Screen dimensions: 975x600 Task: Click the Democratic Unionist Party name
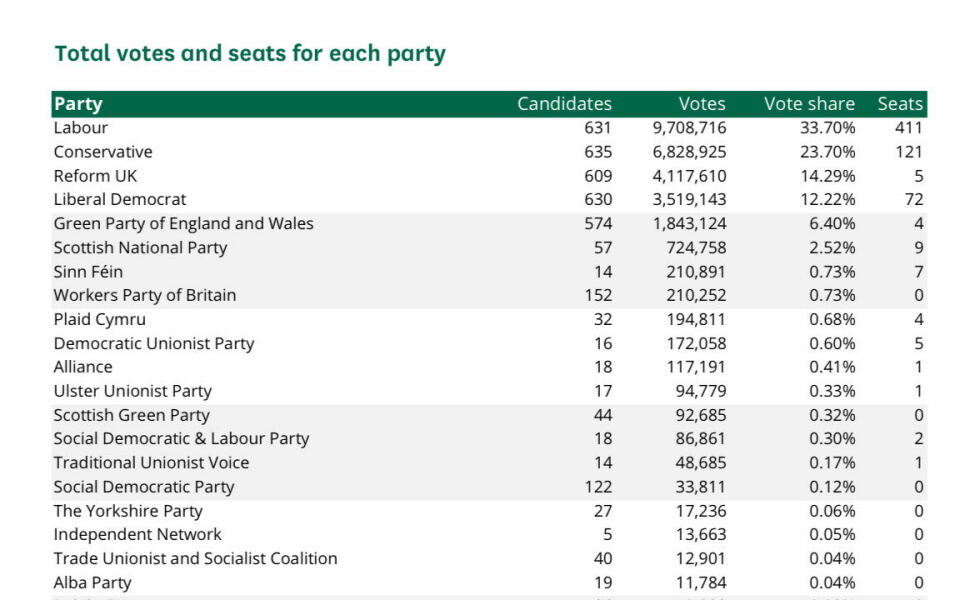[x=154, y=344]
